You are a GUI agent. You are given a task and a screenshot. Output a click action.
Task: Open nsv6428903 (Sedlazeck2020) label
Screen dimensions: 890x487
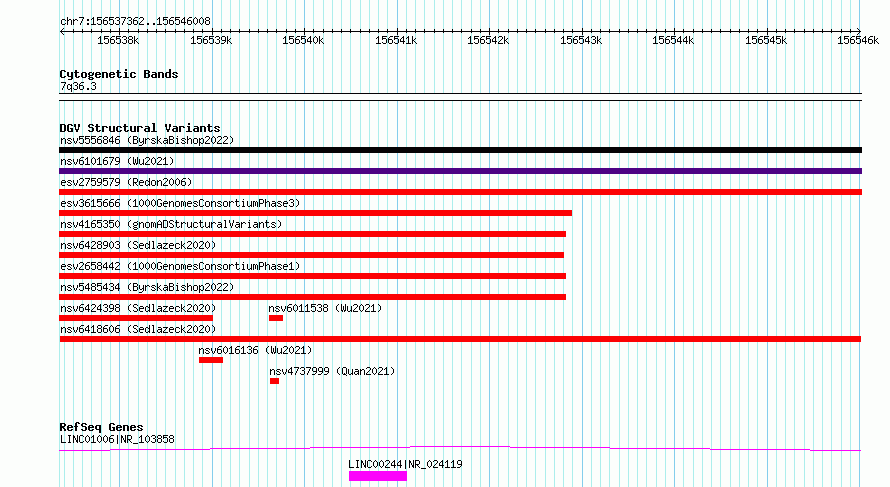[138, 245]
